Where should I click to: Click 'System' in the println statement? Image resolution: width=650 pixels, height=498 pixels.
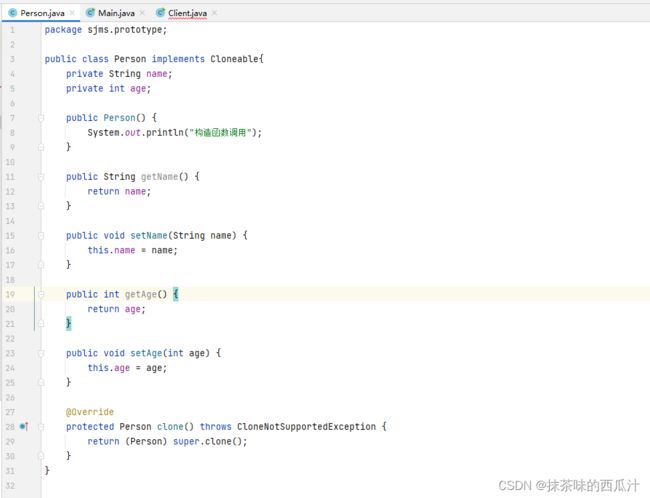pos(103,133)
